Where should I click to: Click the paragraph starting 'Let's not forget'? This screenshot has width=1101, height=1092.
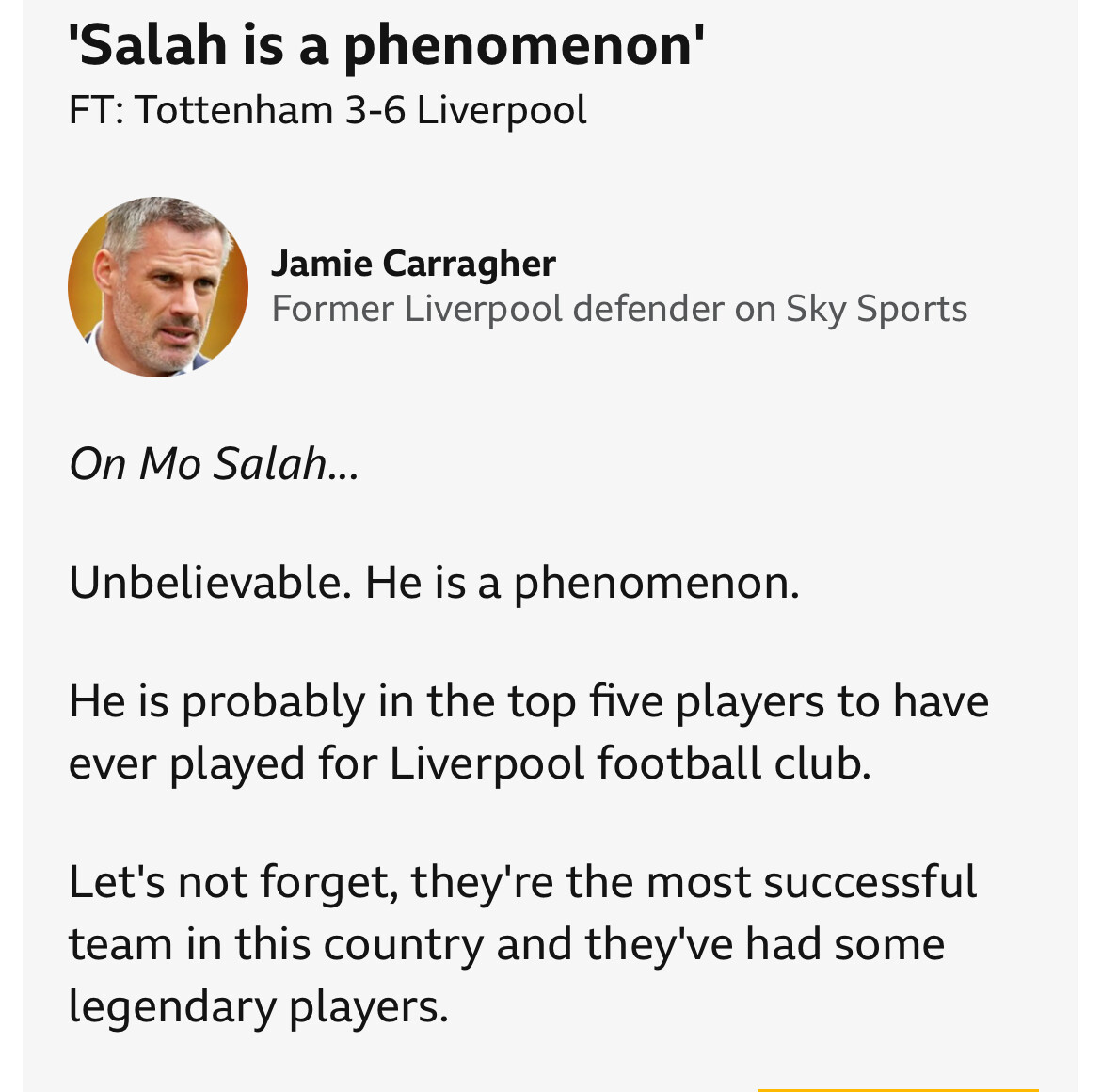point(522,944)
